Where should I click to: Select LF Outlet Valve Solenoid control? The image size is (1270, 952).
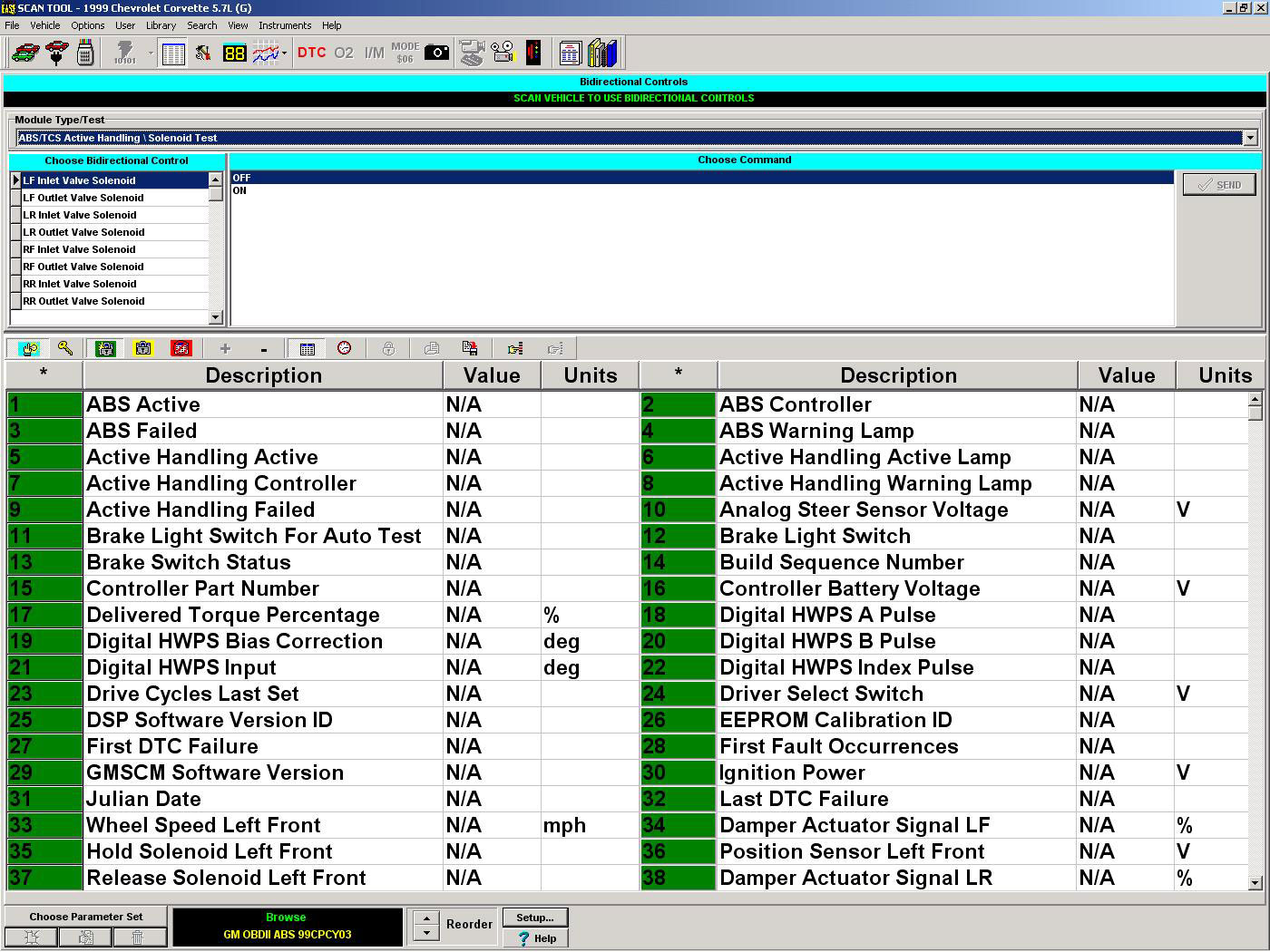tap(83, 198)
